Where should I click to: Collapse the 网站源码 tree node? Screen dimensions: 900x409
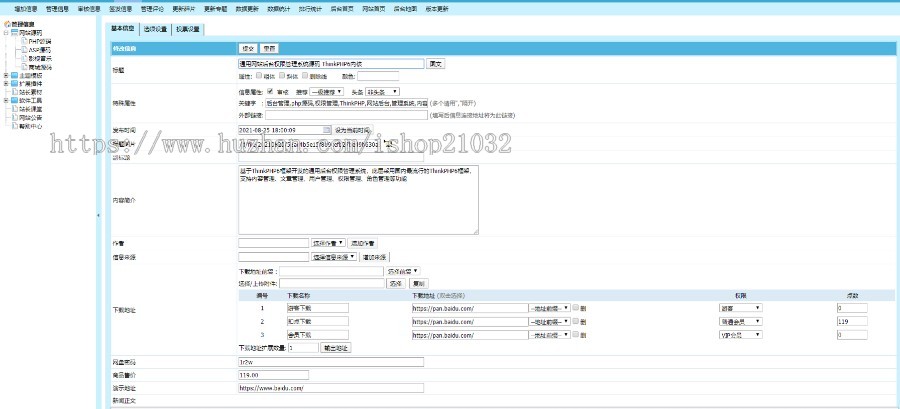pos(6,33)
